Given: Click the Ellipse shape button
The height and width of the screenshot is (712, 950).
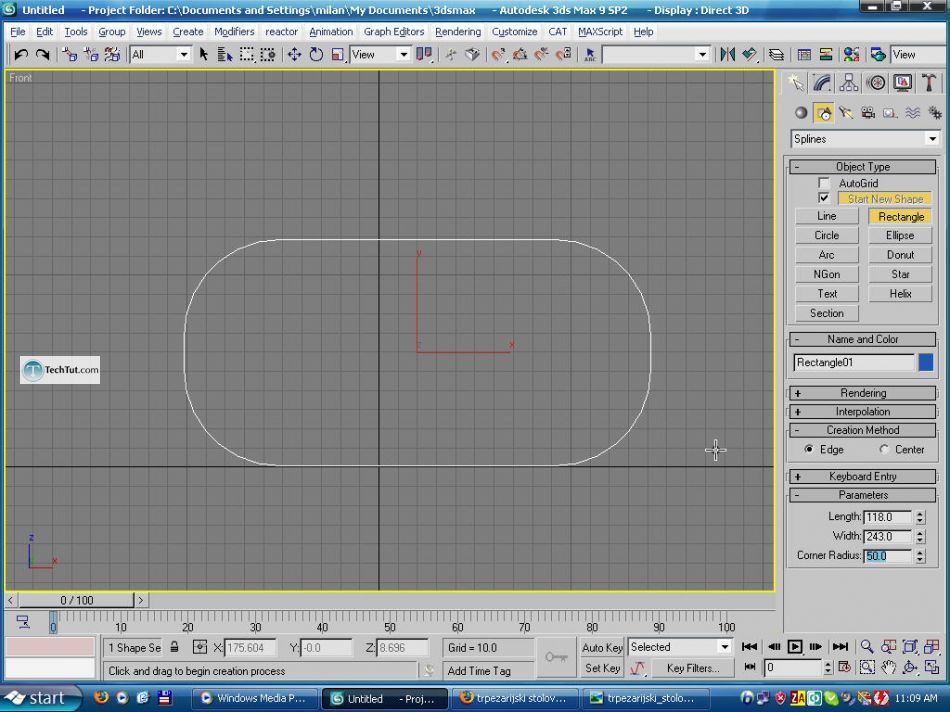Looking at the screenshot, I should click(900, 235).
